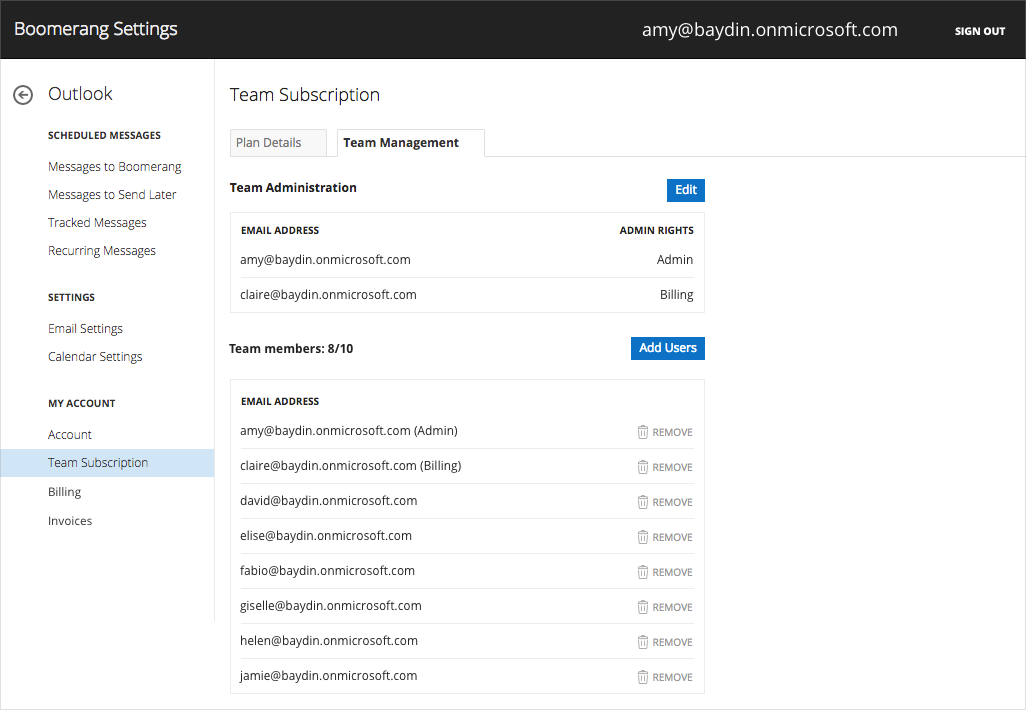Screen dimensions: 1026x710
Task: Switch to the Plan Details tab
Action: [x=278, y=143]
